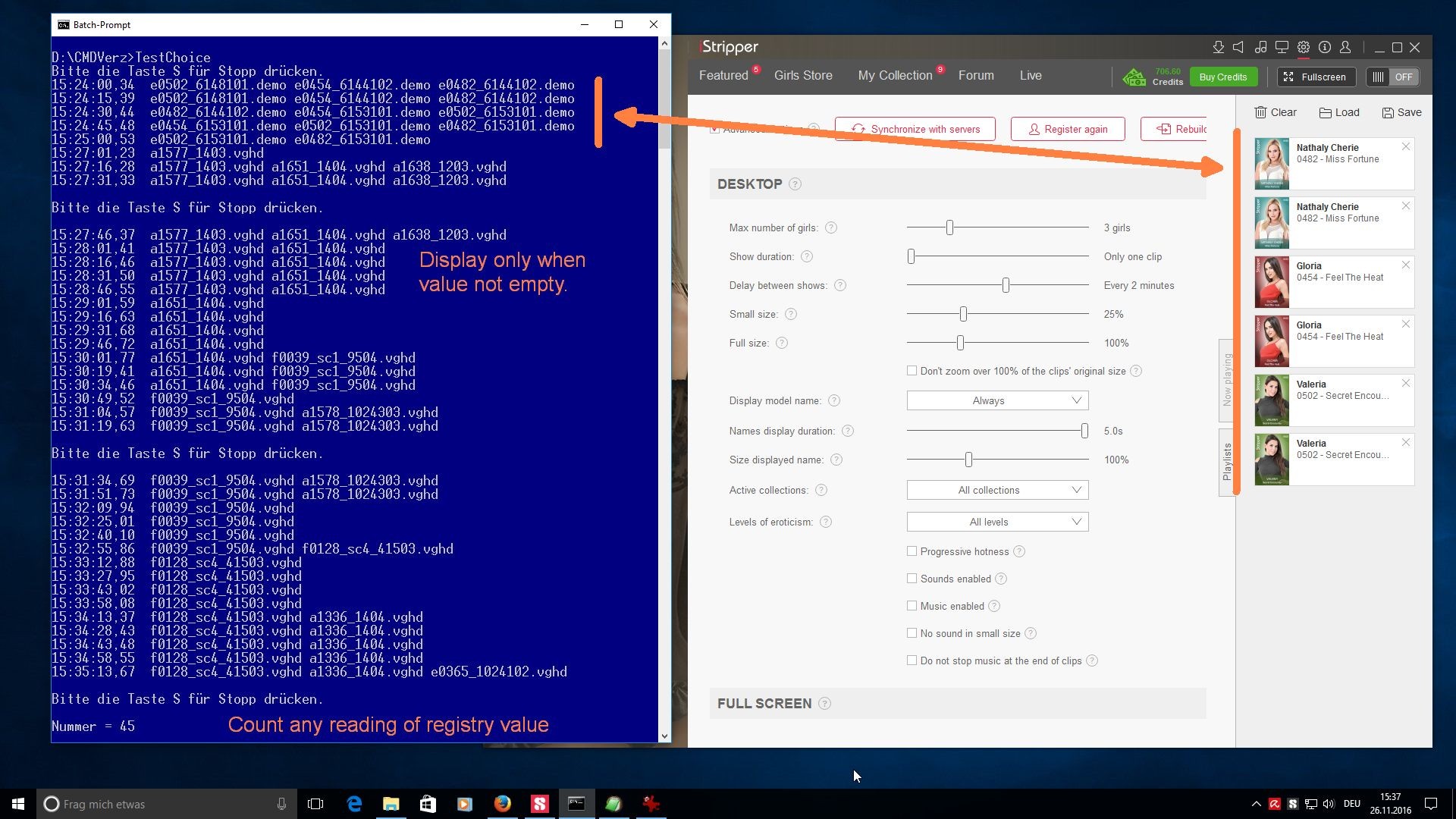Viewport: 1456px width, 819px height.
Task: Click the credits money icon
Action: click(1134, 77)
